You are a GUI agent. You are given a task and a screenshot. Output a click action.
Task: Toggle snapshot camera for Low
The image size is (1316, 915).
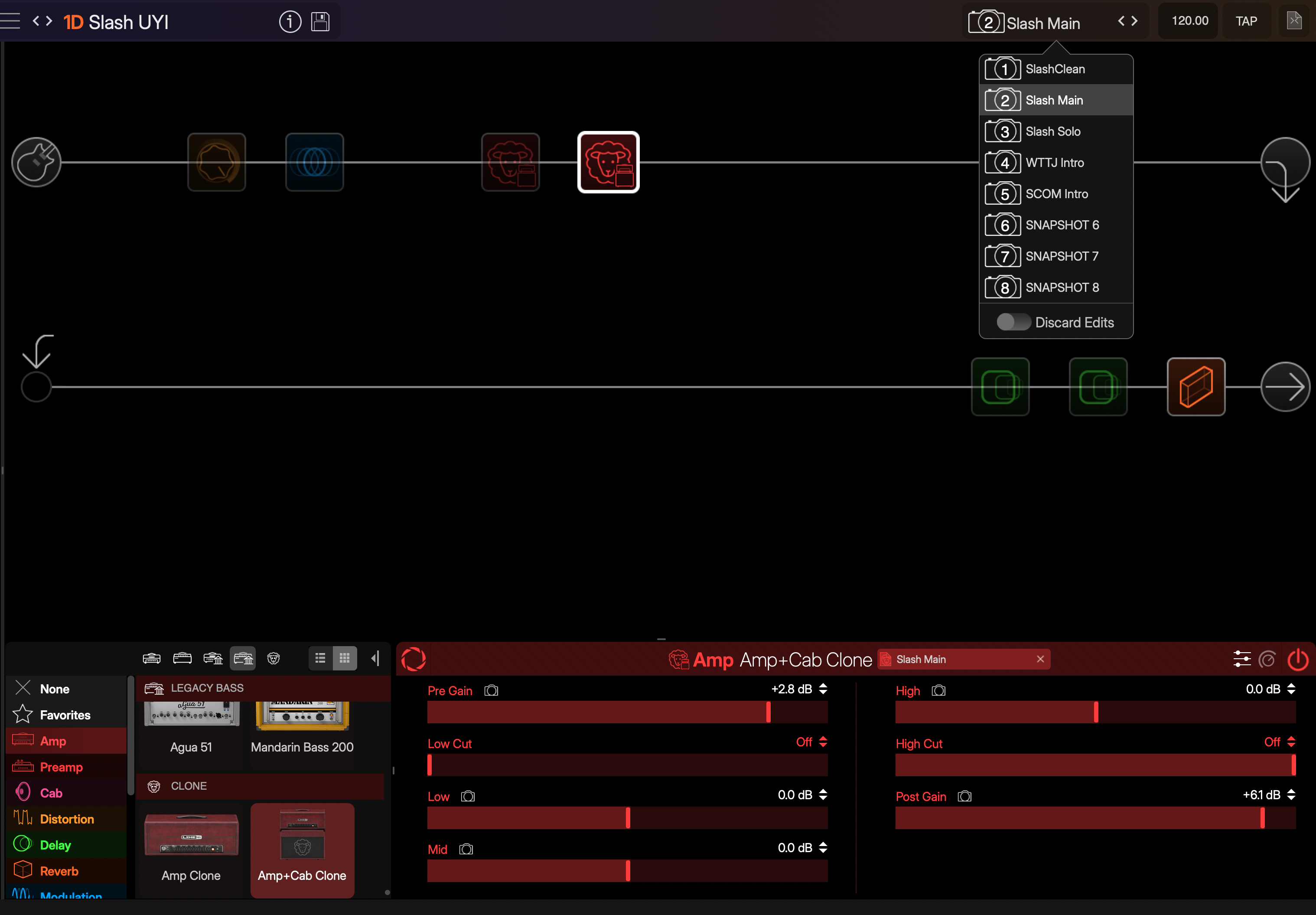(468, 796)
